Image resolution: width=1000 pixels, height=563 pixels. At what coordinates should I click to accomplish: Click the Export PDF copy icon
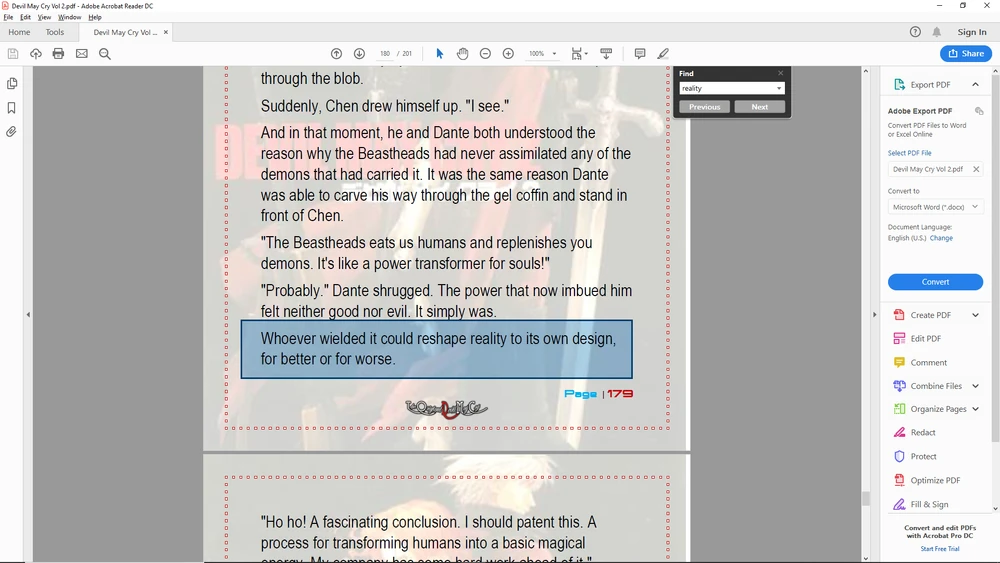coord(979,111)
